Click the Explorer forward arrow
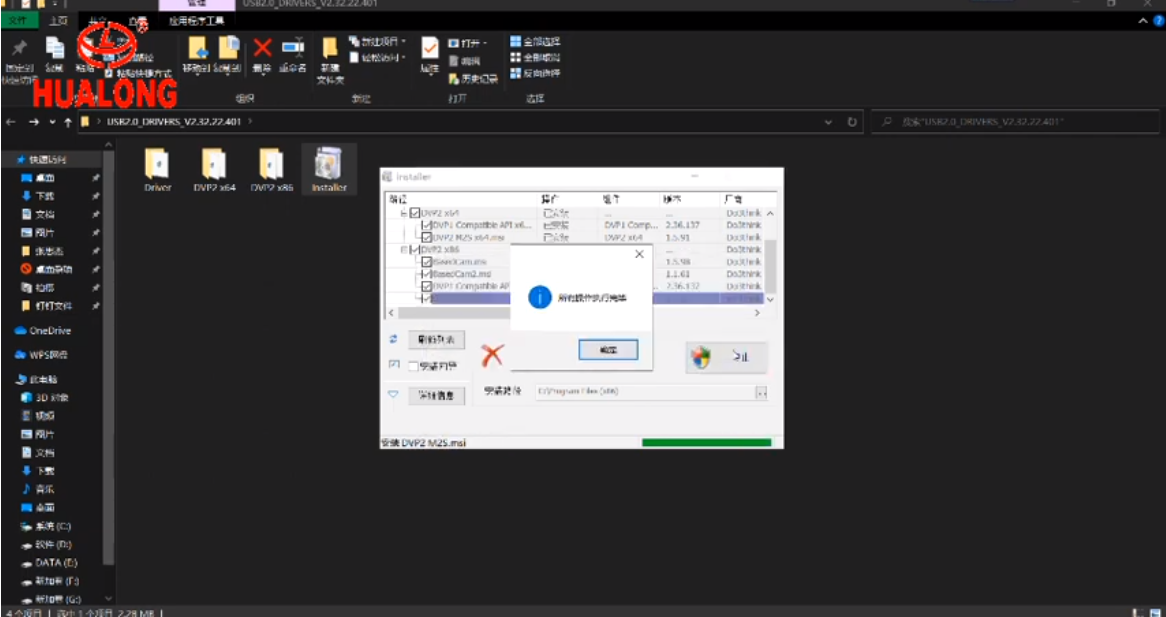The width and height of the screenshot is (1166, 617). click(x=33, y=121)
